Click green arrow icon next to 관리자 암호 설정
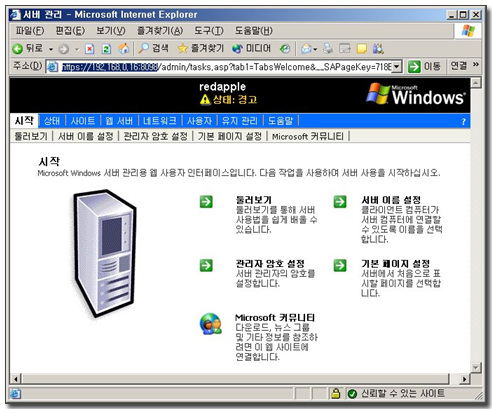 point(206,265)
